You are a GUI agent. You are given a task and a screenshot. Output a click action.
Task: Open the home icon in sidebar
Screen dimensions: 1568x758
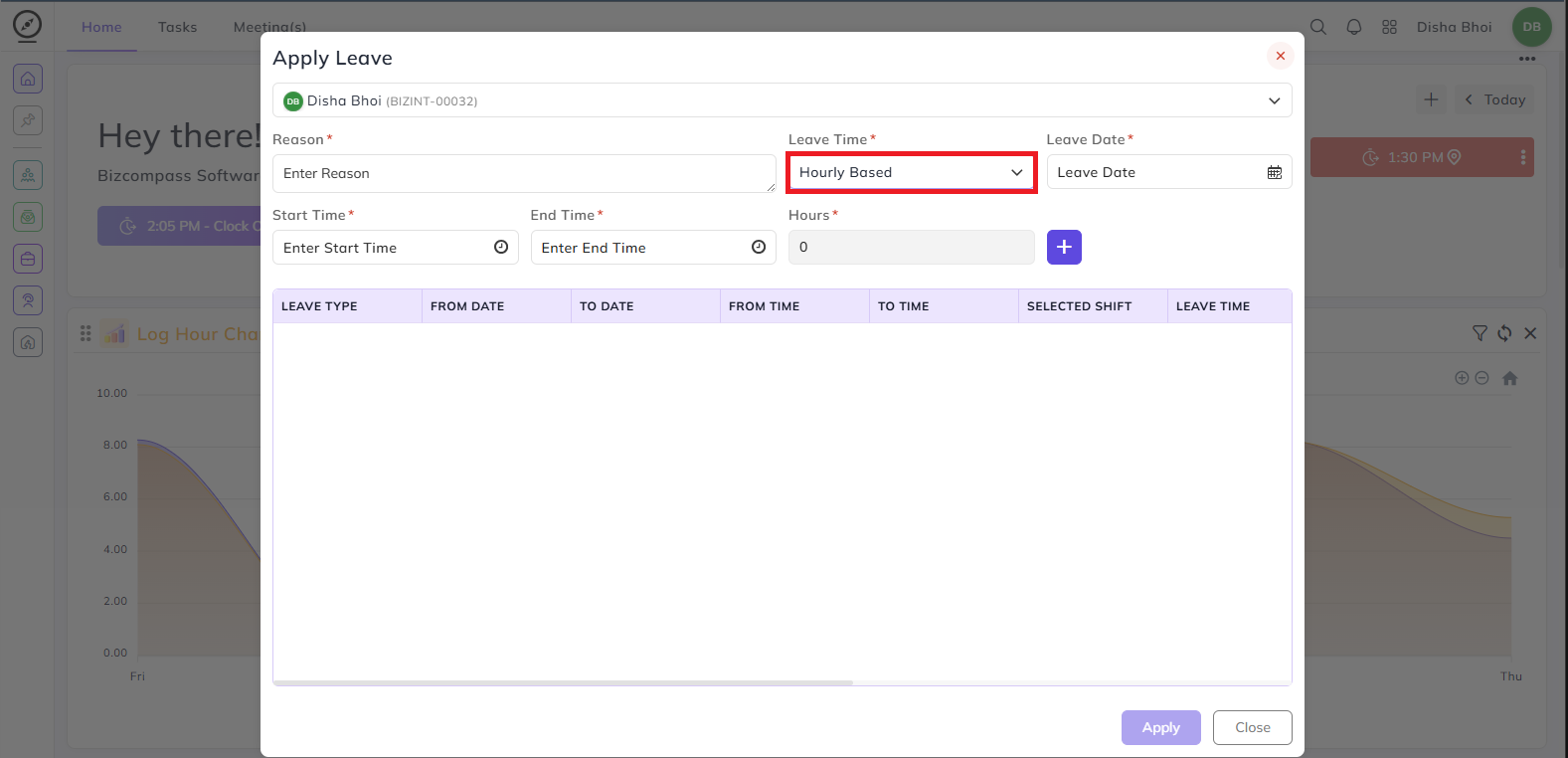coord(28,78)
